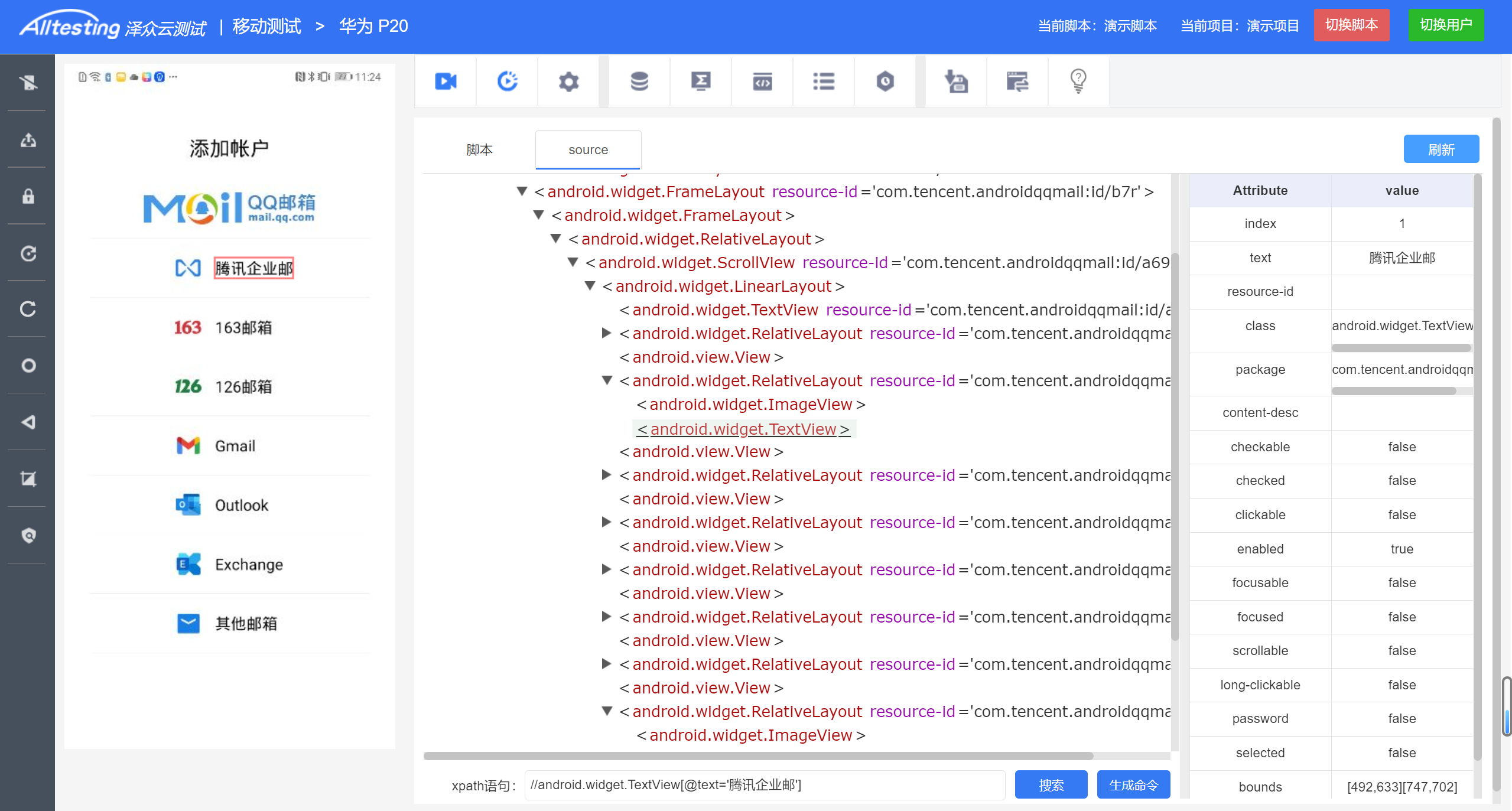Click the crop screenshot icon in sidebar
1512x811 pixels.
(x=28, y=478)
